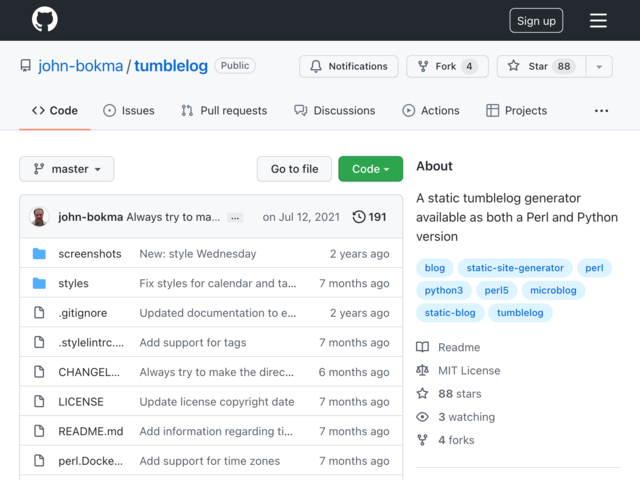This screenshot has height=480, width=640.
Task: Select the perl topic tag
Action: click(x=594, y=268)
